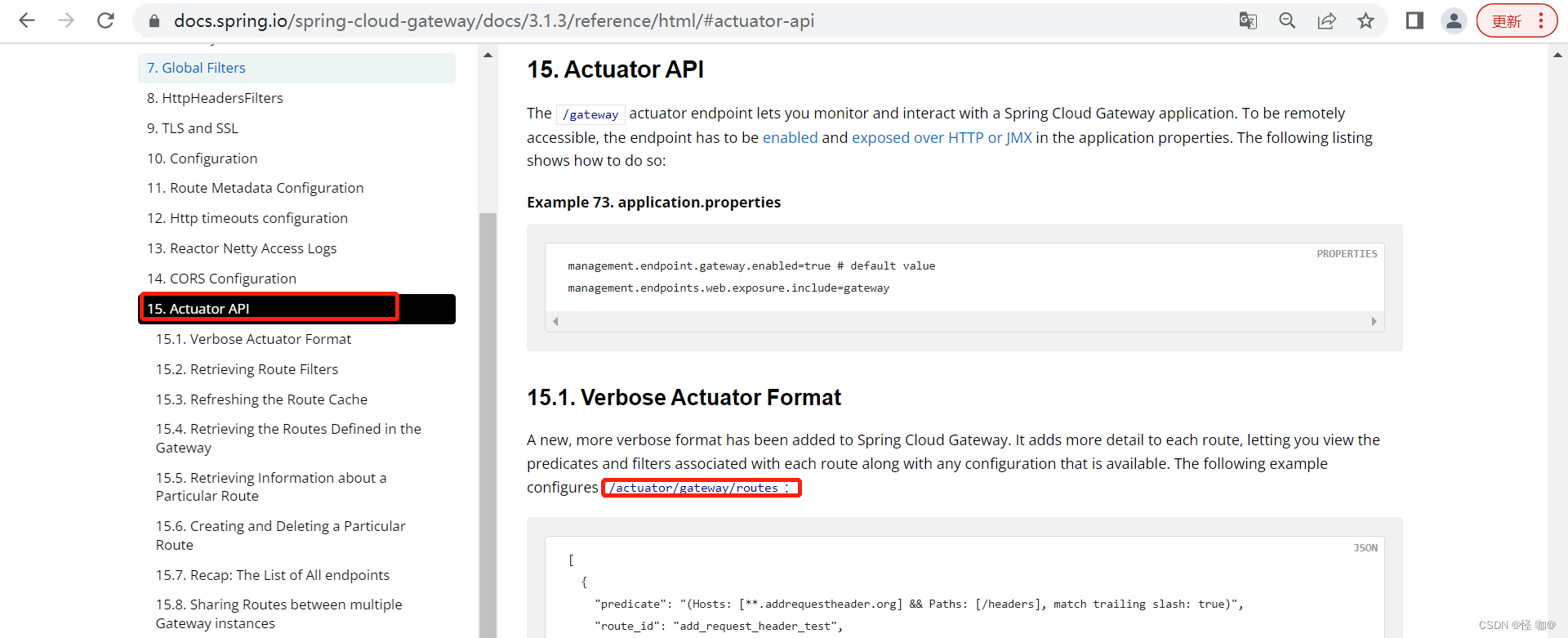Click the code block horizontal scrollbar track
The height and width of the screenshot is (638, 1568).
(964, 321)
